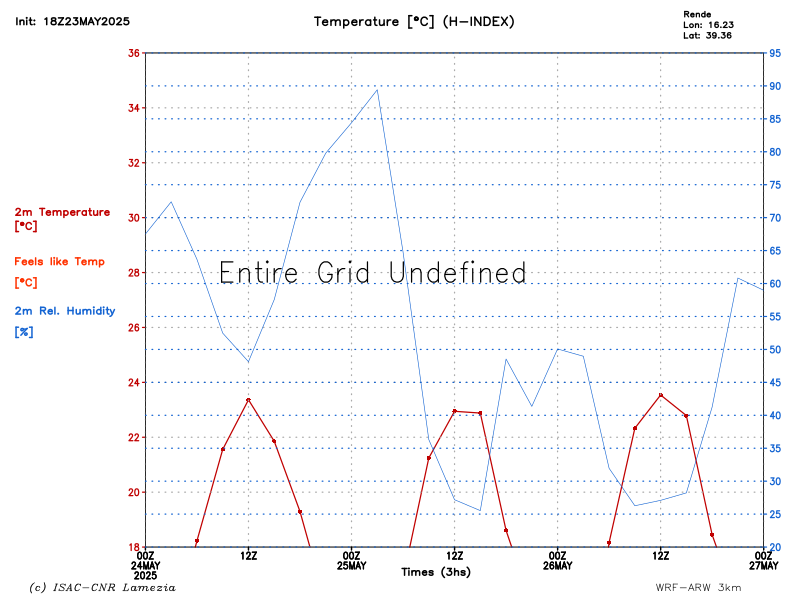Image resolution: width=800 pixels, height=600 pixels.
Task: Click the red '30' temperature axis value
Action: coord(134,218)
